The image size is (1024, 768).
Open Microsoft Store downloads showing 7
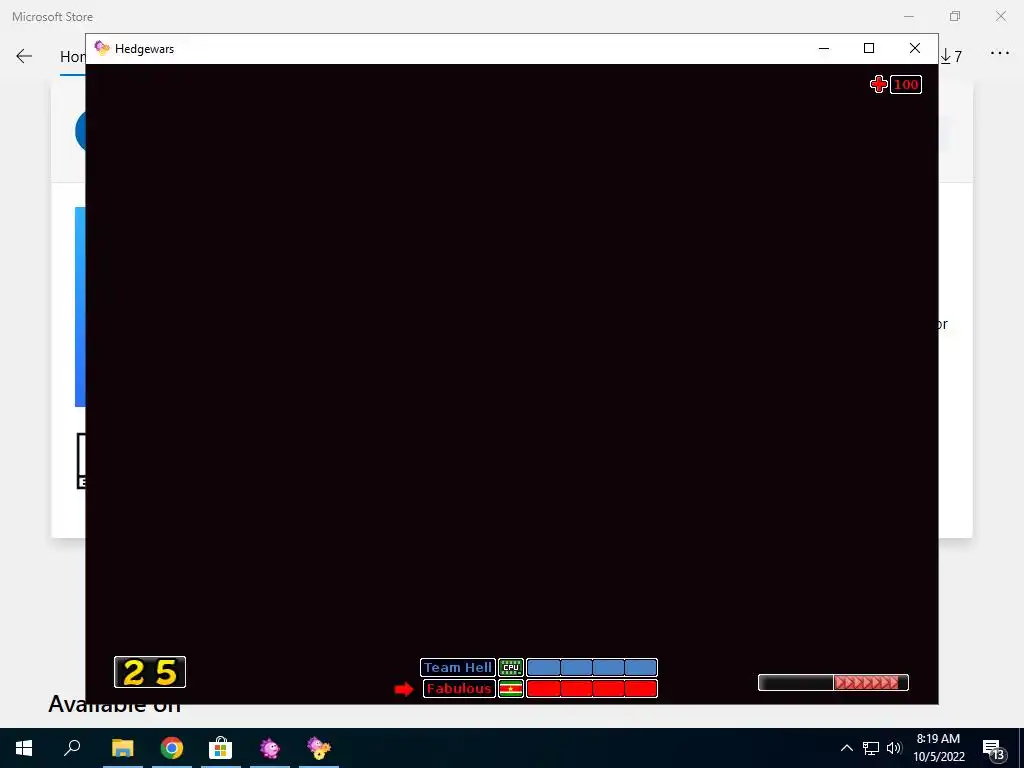coord(951,57)
